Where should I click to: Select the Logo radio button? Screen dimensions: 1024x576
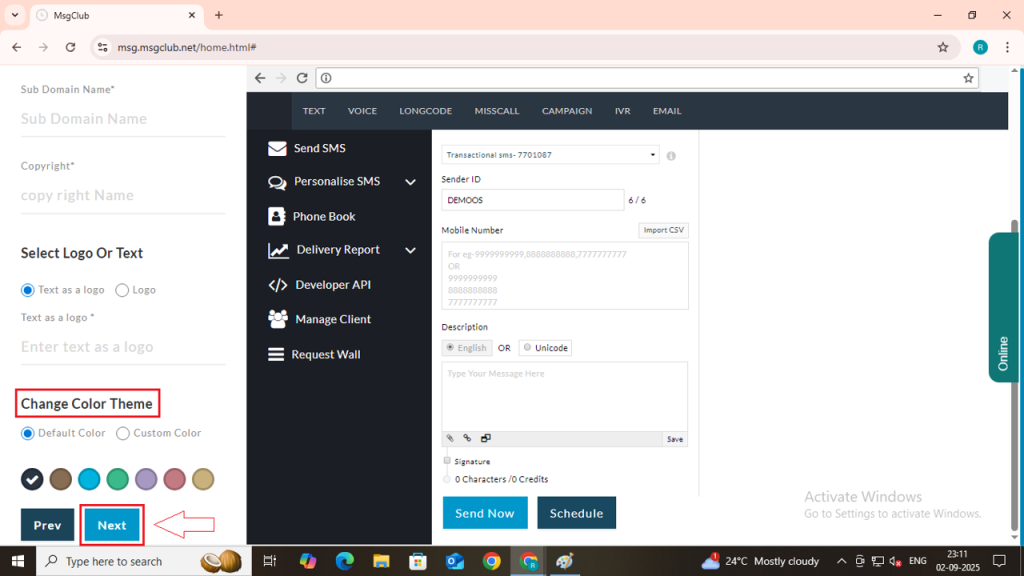(x=122, y=290)
